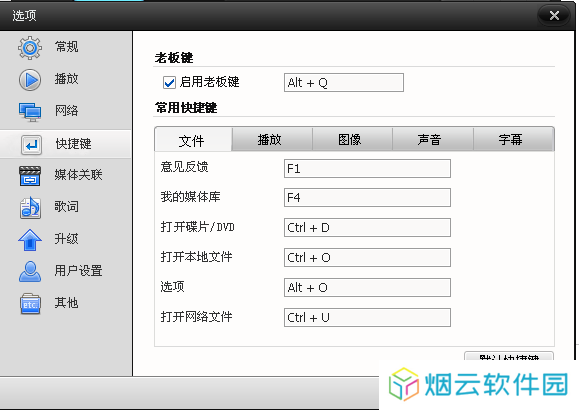579x410 pixels.
Task: Click the 选项 Alt + O shortcut field
Action: [367, 287]
